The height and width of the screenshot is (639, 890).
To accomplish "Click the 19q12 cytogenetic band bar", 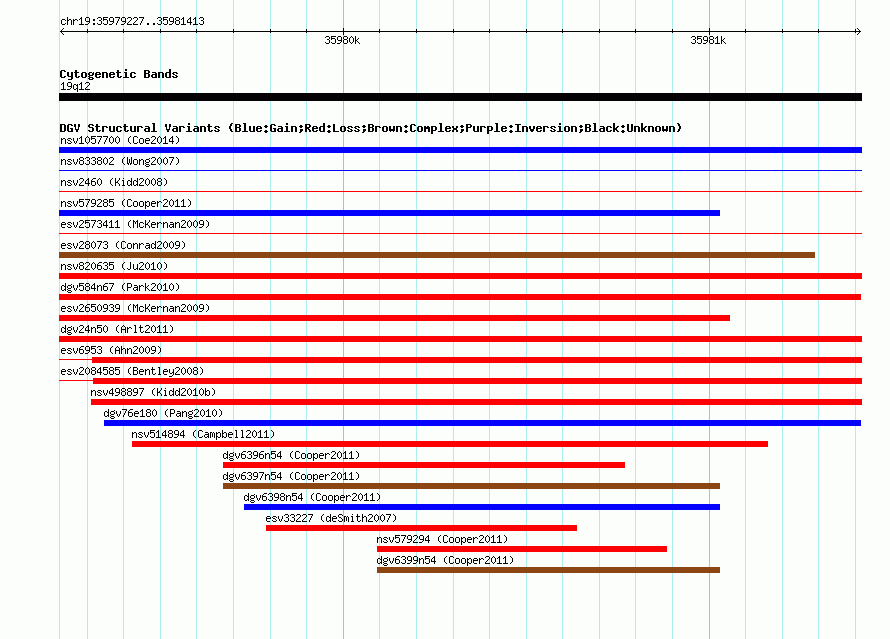I will (460, 97).
